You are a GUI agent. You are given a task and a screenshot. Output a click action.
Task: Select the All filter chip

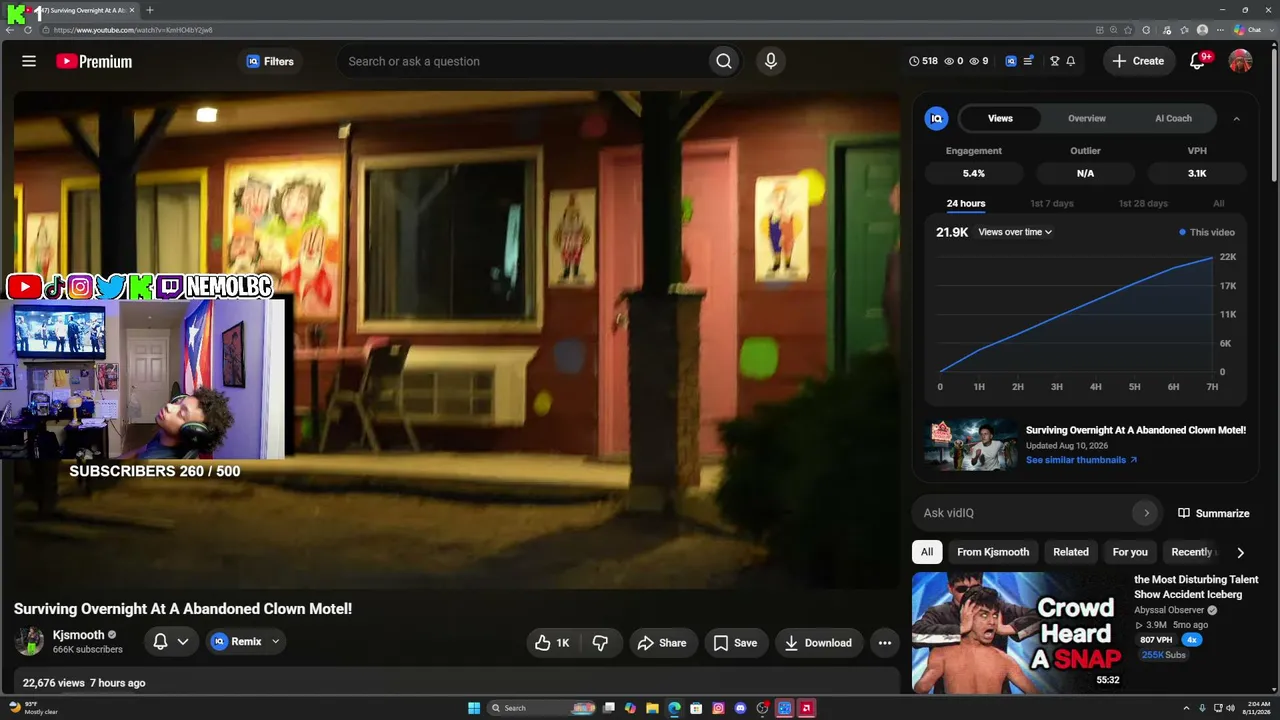[x=927, y=552]
